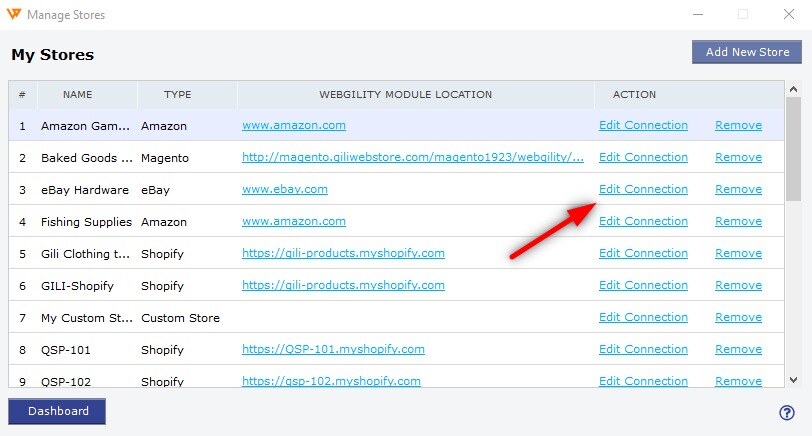Click 'Amazon' type in Fishing Supplies row
This screenshot has height=436, width=812.
click(x=164, y=222)
